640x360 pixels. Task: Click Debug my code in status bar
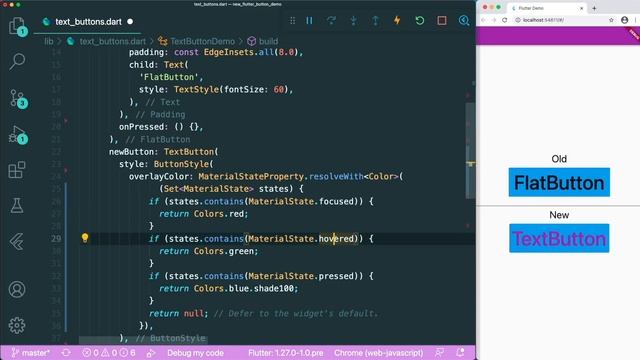[x=195, y=353]
